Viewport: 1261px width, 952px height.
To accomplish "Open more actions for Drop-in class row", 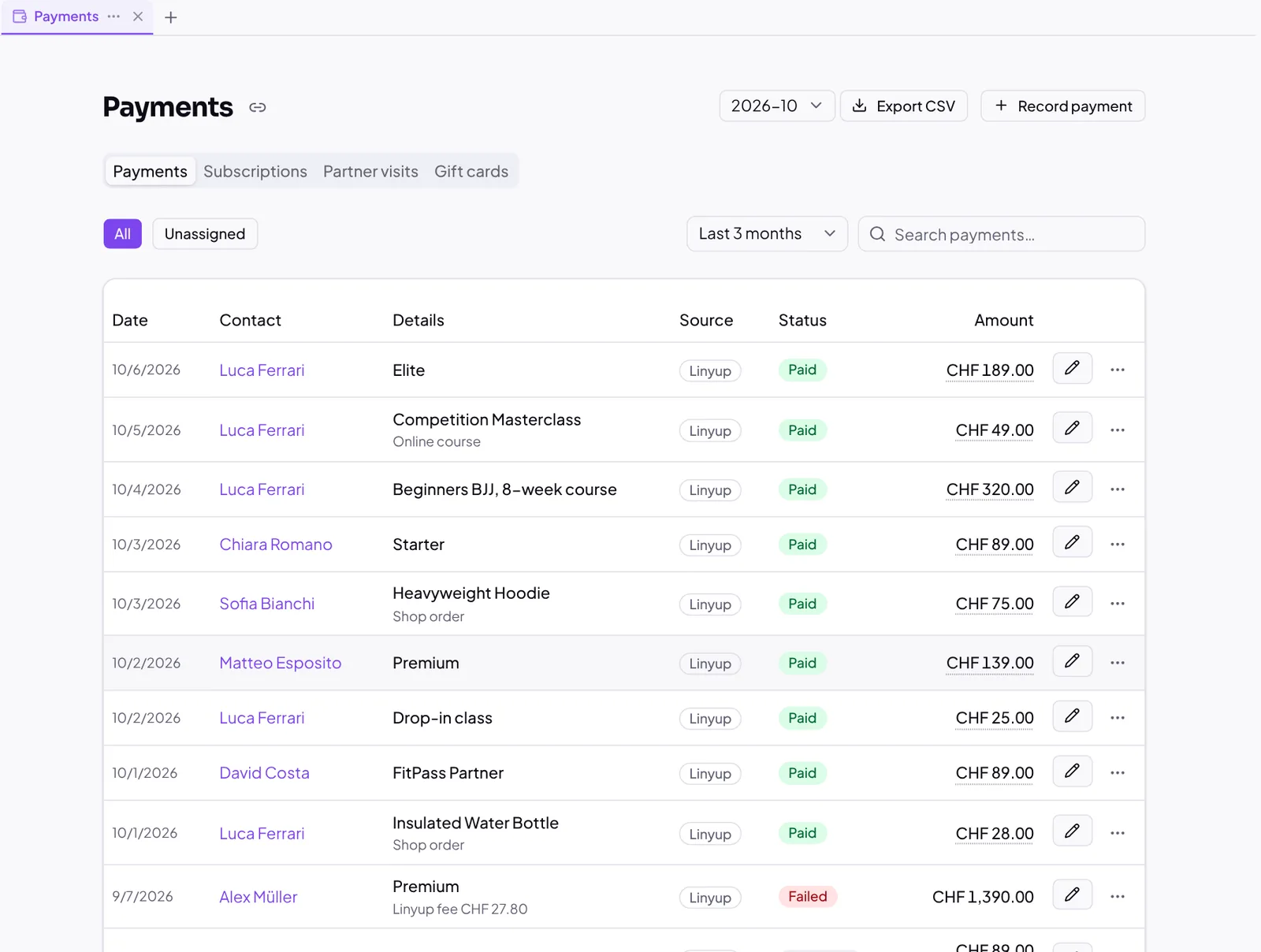I will pos(1118,718).
